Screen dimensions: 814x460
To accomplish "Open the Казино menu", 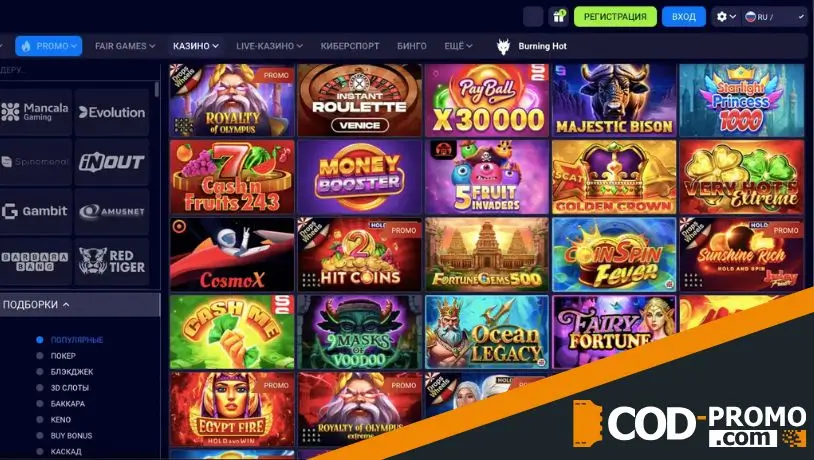I will pyautogui.click(x=196, y=46).
